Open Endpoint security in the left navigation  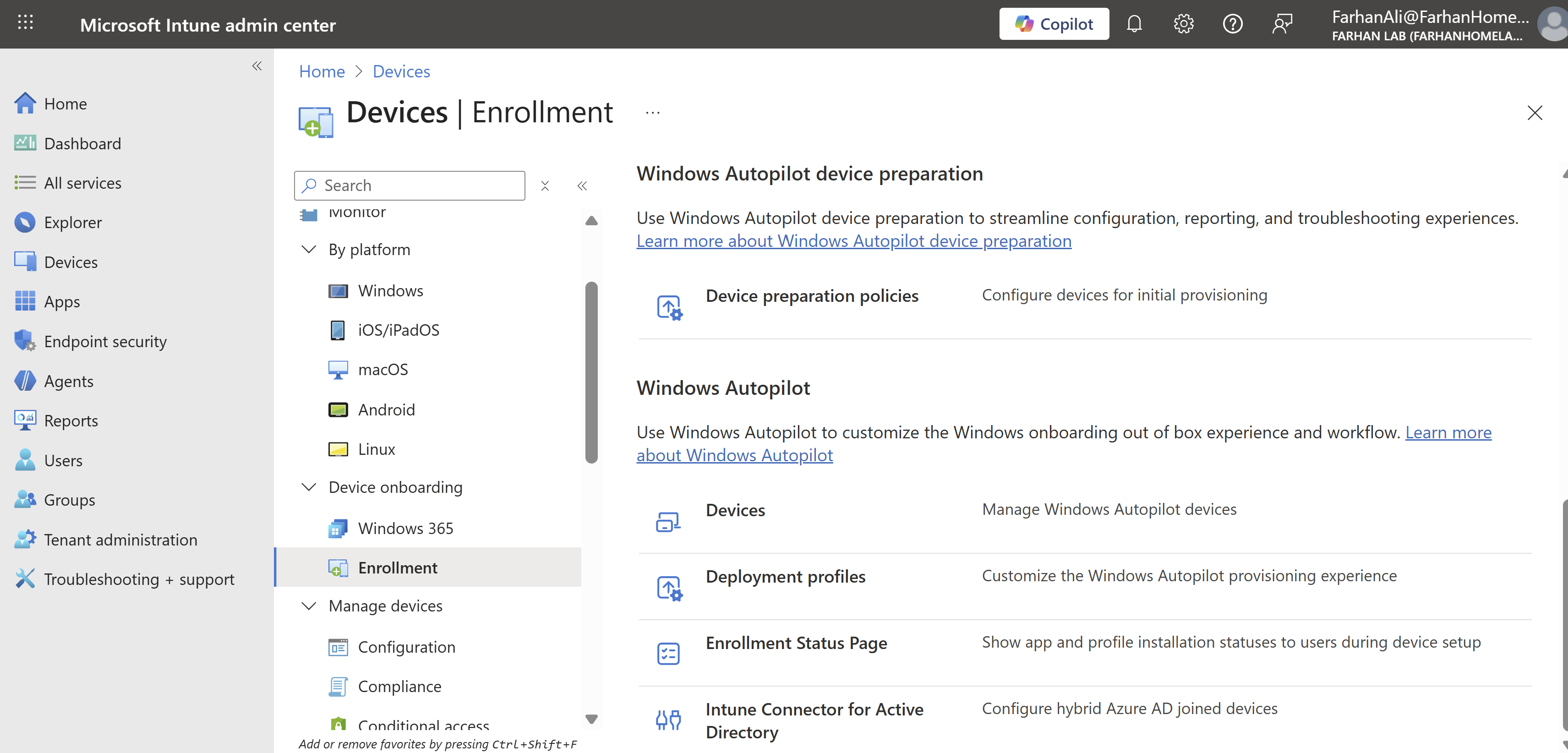click(105, 342)
